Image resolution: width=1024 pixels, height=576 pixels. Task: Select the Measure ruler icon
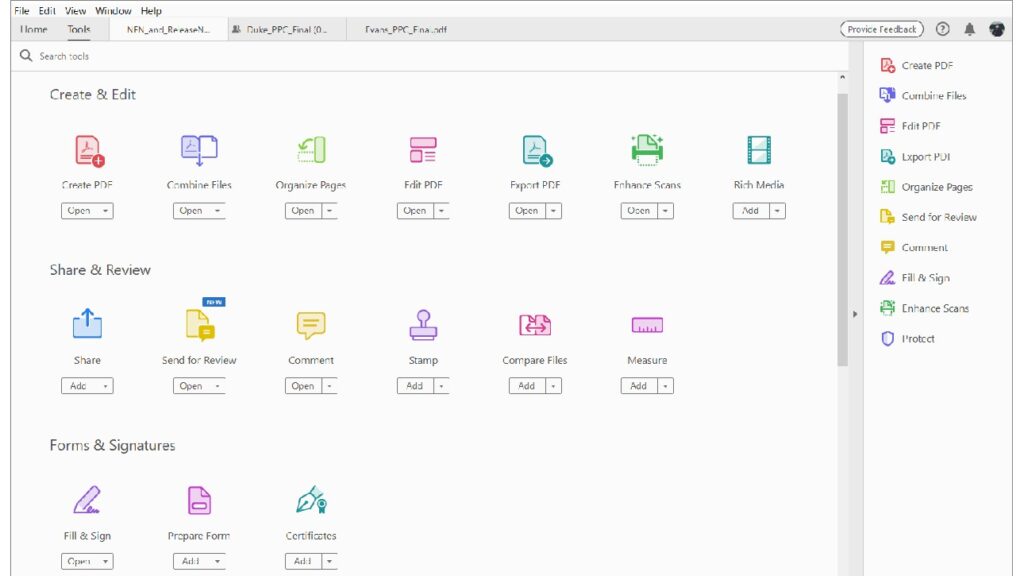click(647, 325)
